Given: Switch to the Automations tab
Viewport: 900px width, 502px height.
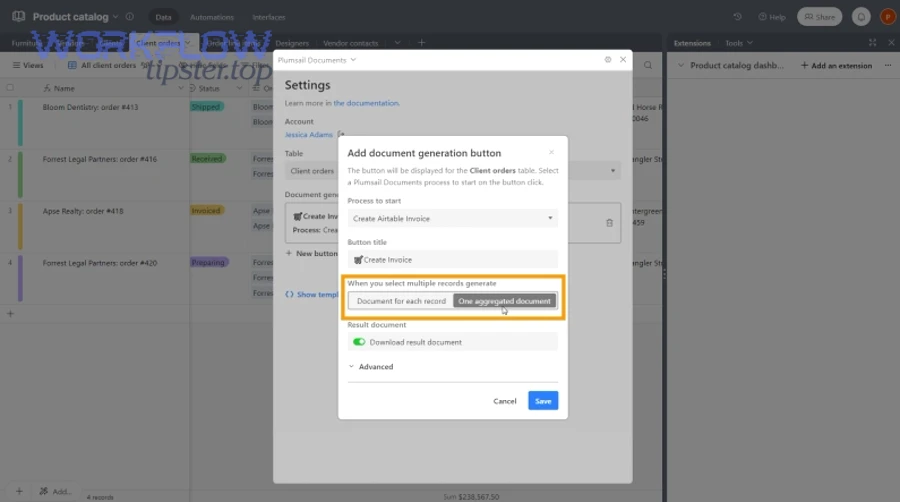Looking at the screenshot, I should tap(212, 17).
